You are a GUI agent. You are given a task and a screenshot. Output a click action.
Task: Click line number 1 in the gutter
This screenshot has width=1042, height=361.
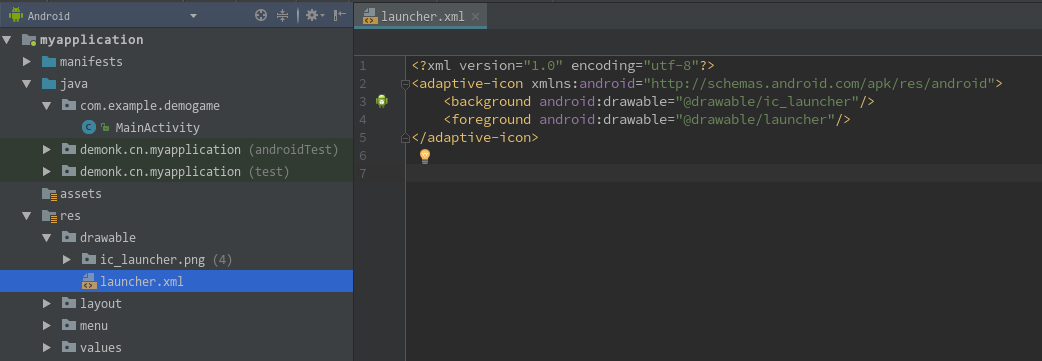(362, 66)
